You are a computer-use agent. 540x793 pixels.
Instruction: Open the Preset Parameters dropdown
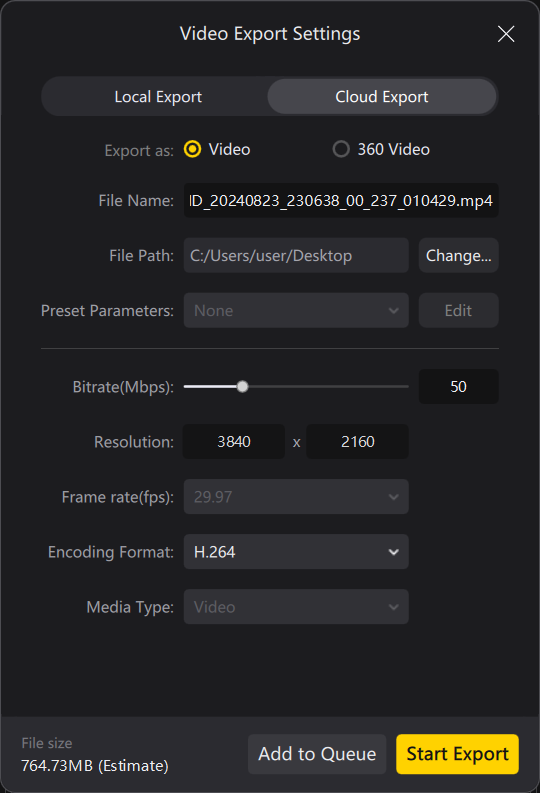pos(296,311)
